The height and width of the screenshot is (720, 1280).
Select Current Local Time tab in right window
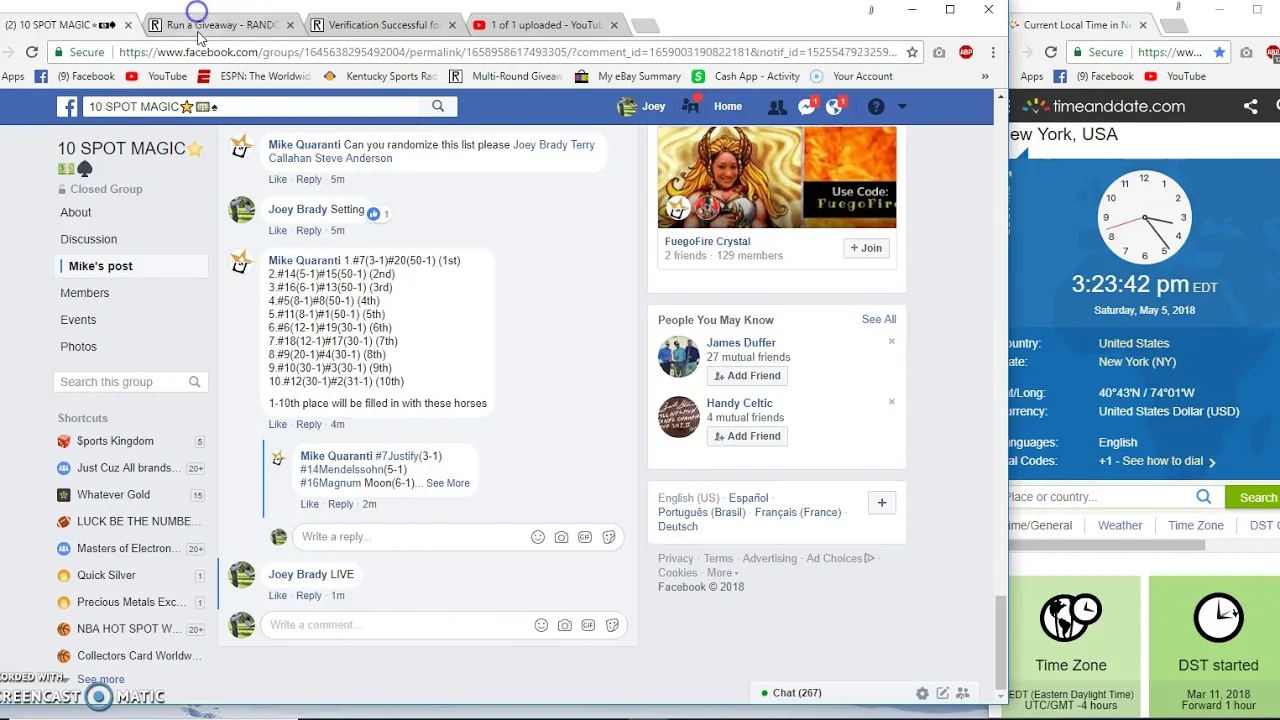[x=1077, y=25]
